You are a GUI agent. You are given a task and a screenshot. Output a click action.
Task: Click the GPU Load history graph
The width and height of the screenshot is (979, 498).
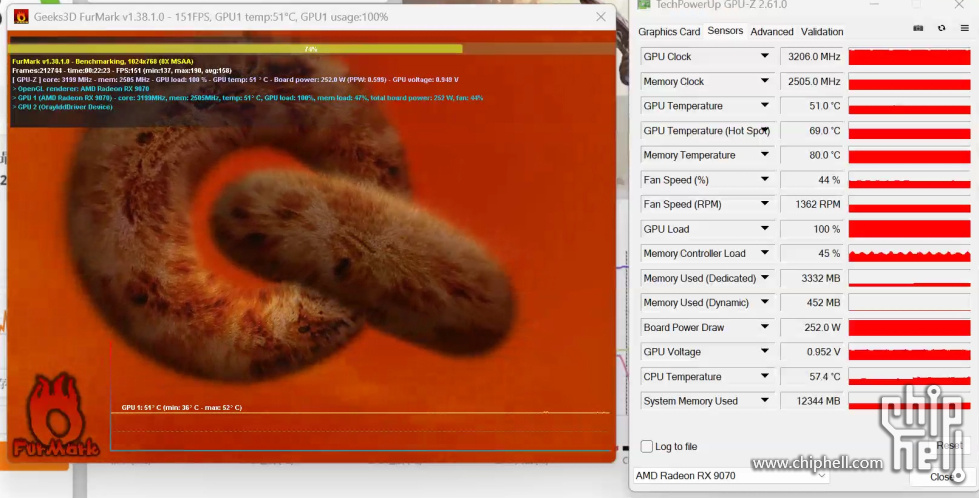coord(909,229)
